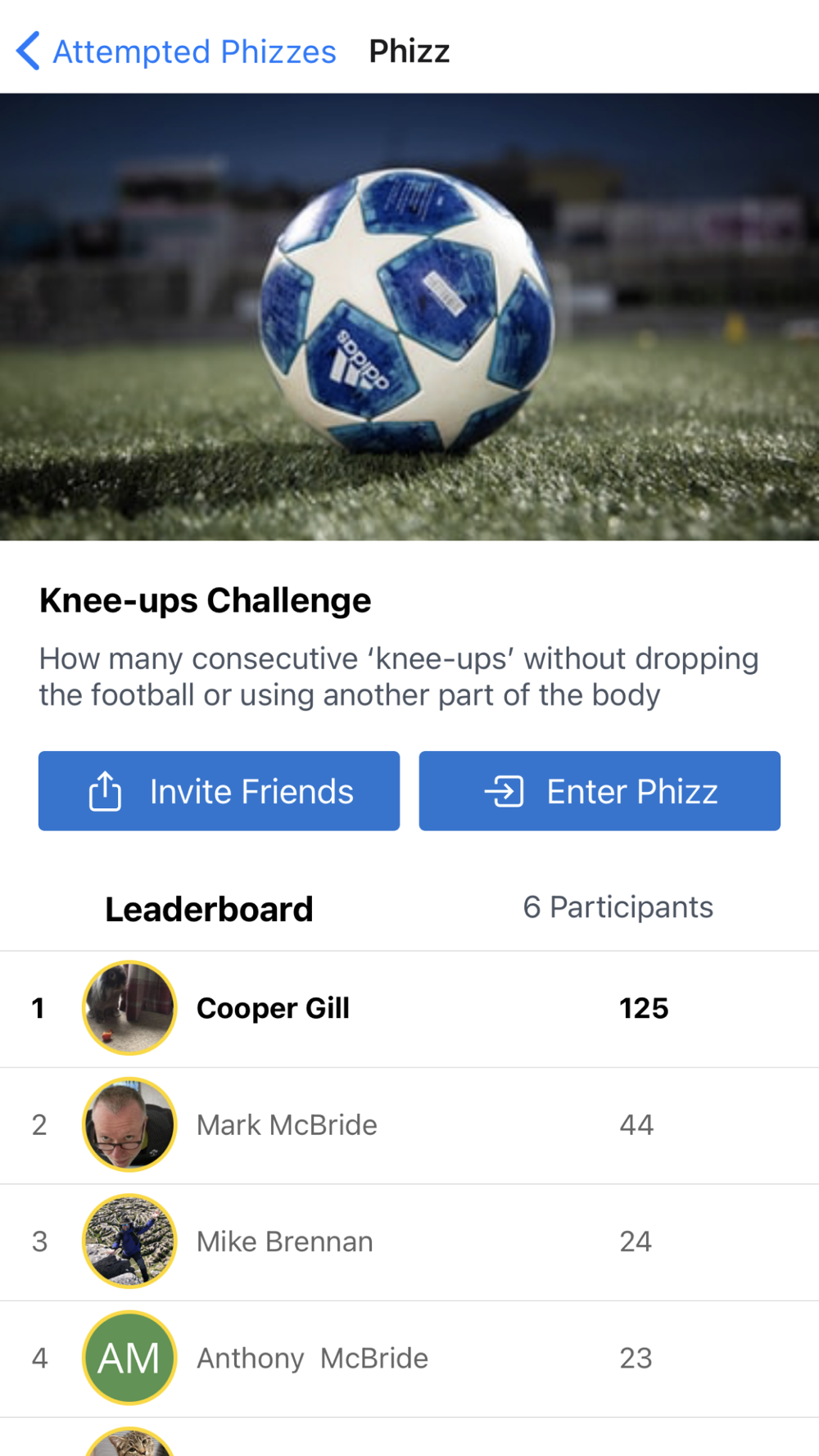Tap the 6 Participants label
The height and width of the screenshot is (1456, 819).
618,907
